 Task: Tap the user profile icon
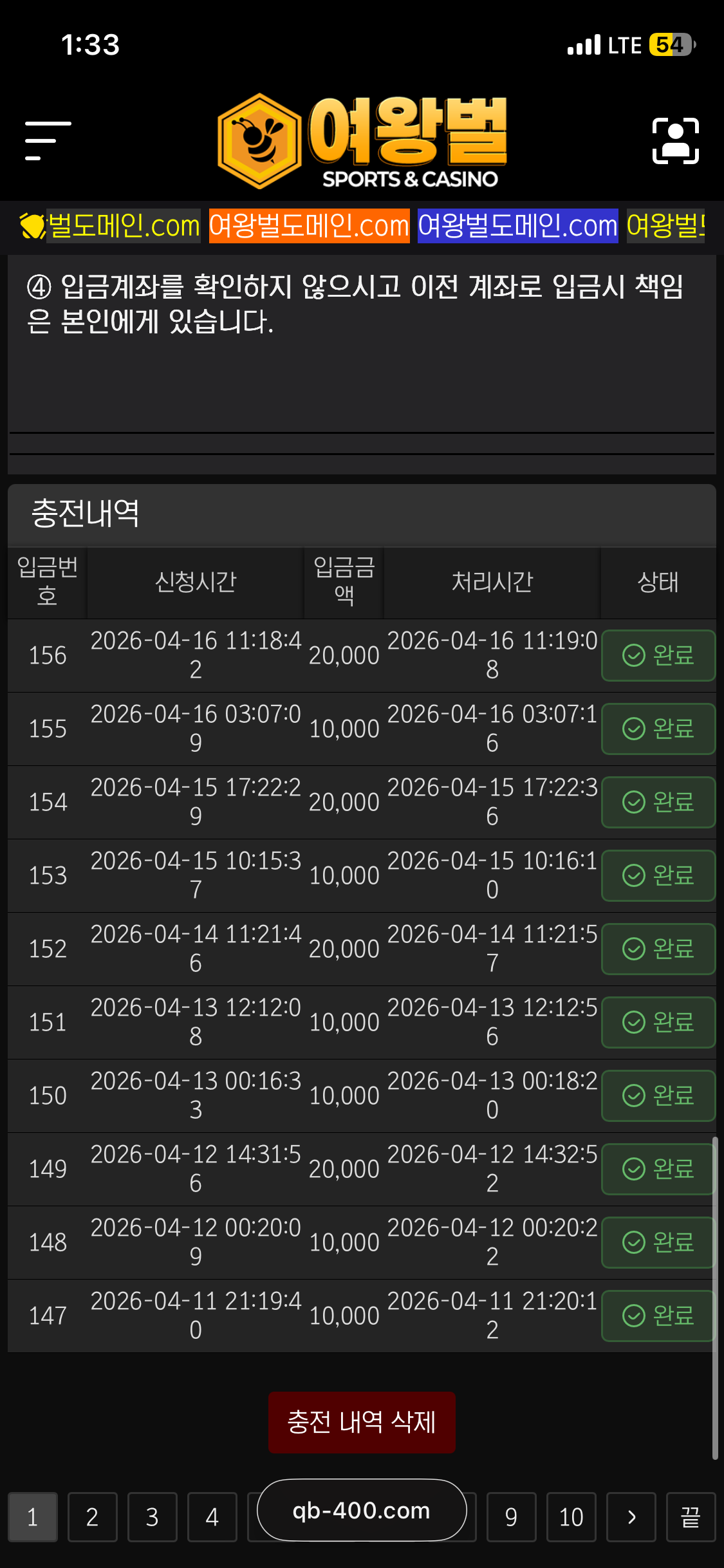point(675,140)
